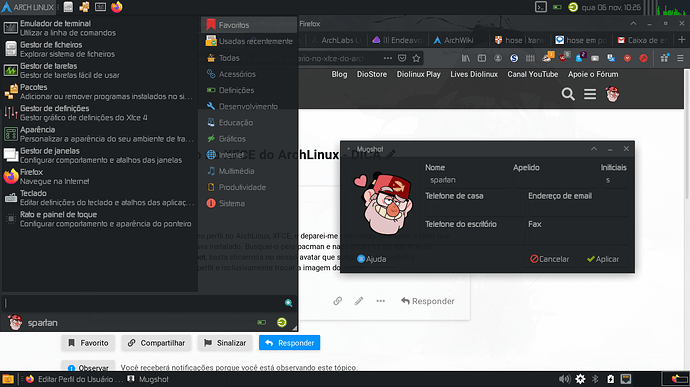The width and height of the screenshot is (690, 387).
Task: Open Gestor de janelas entry
Action: click(x=99, y=155)
